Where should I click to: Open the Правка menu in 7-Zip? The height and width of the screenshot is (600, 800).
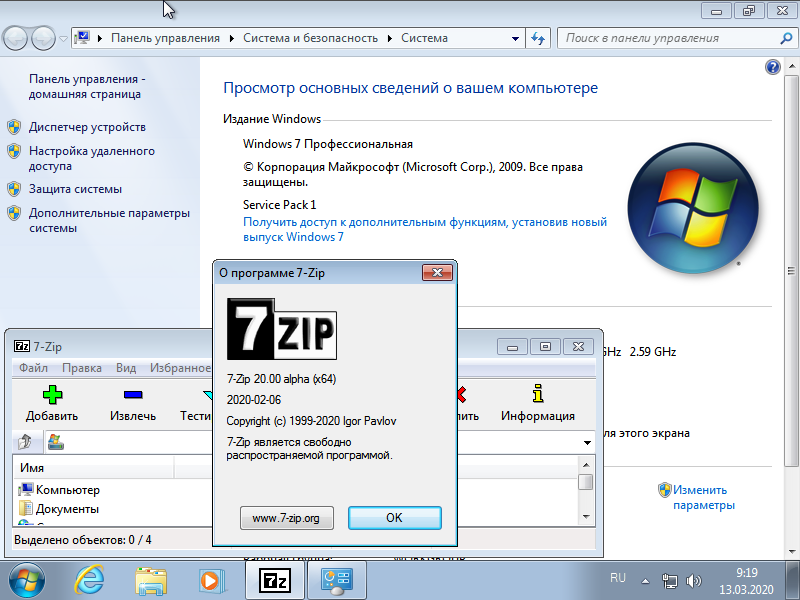pyautogui.click(x=82, y=368)
